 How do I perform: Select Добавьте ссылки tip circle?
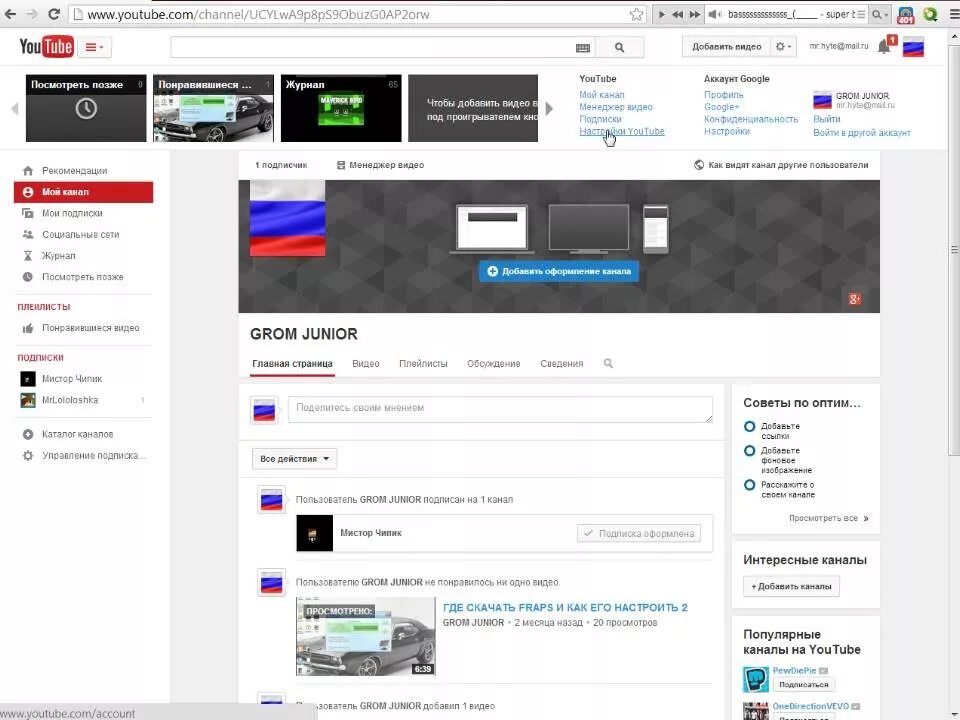[x=749, y=426]
